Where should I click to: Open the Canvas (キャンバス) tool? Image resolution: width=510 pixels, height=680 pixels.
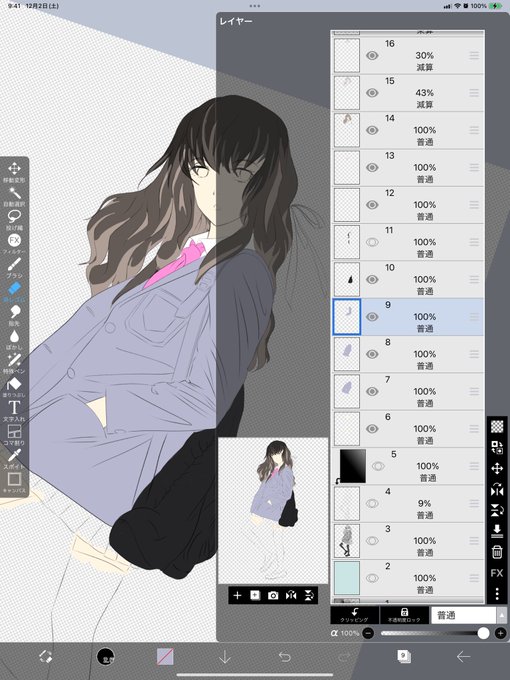pos(14,483)
